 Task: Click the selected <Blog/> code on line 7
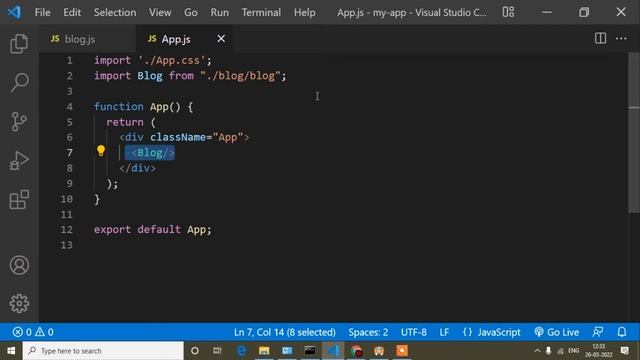150,153
